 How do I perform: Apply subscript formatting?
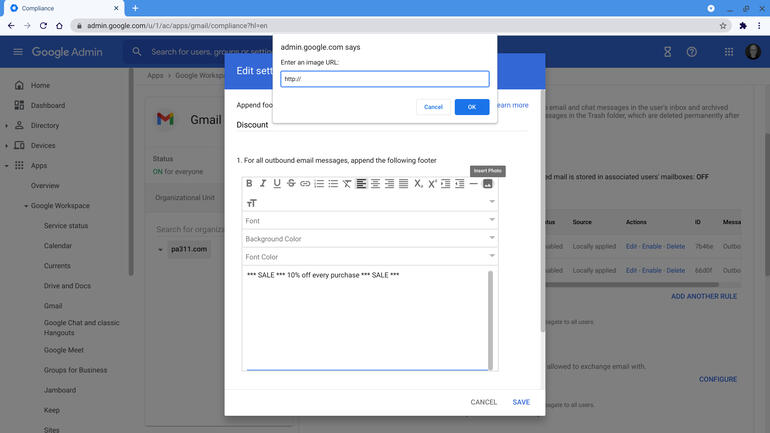pos(417,184)
